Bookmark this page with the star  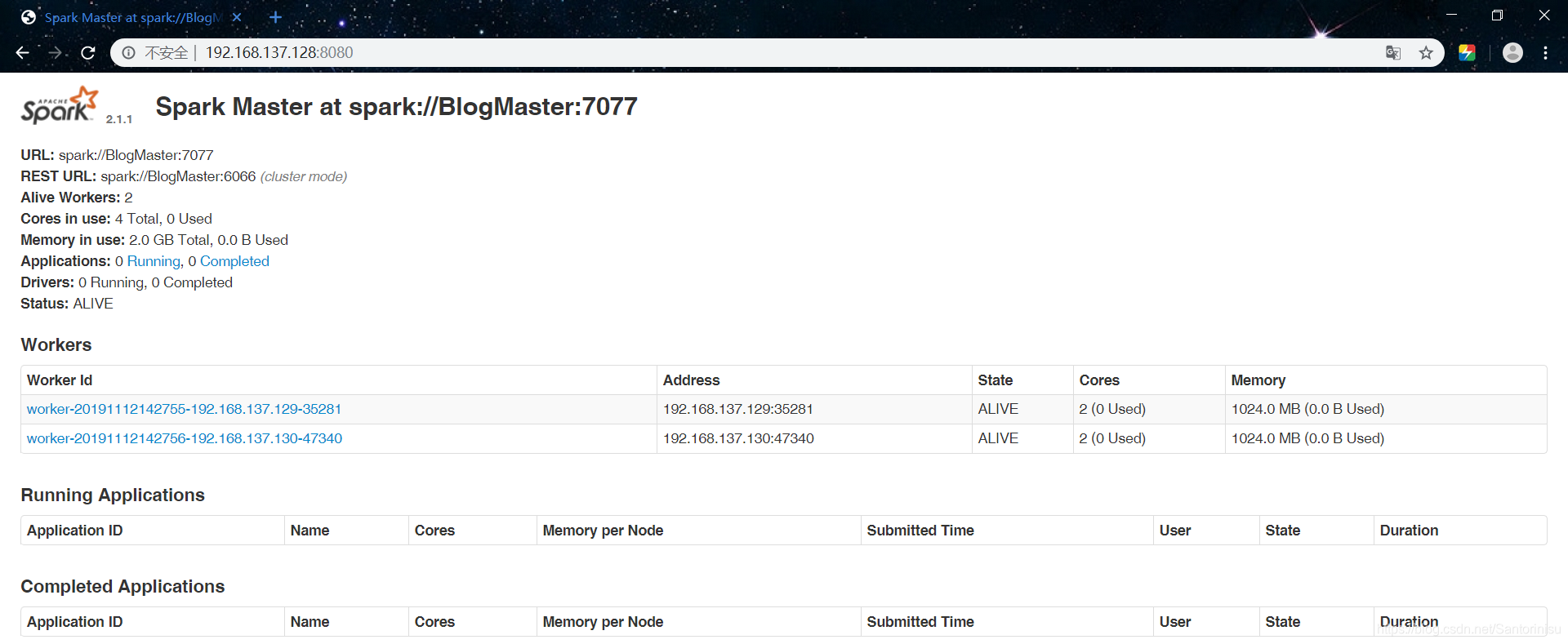[x=1426, y=53]
